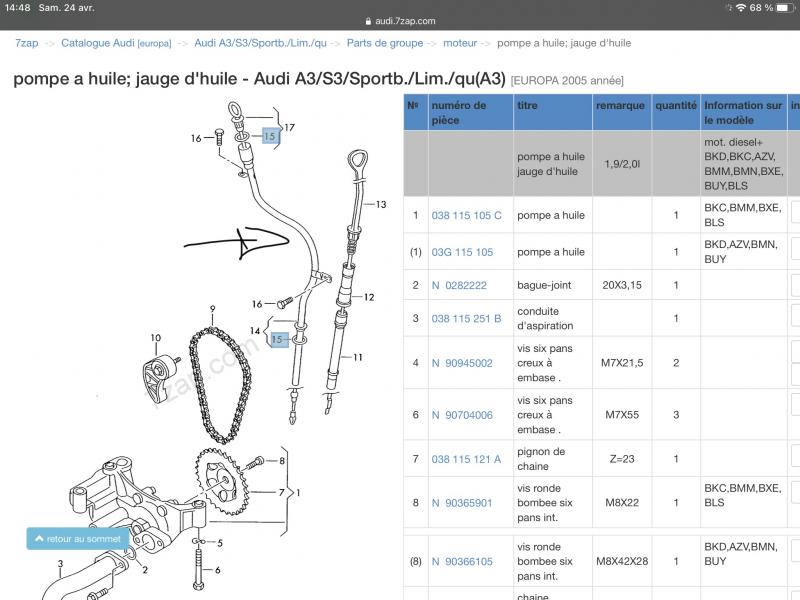The width and height of the screenshot is (800, 600).
Task: Open part number 038 115 105 C
Action: click(x=466, y=215)
